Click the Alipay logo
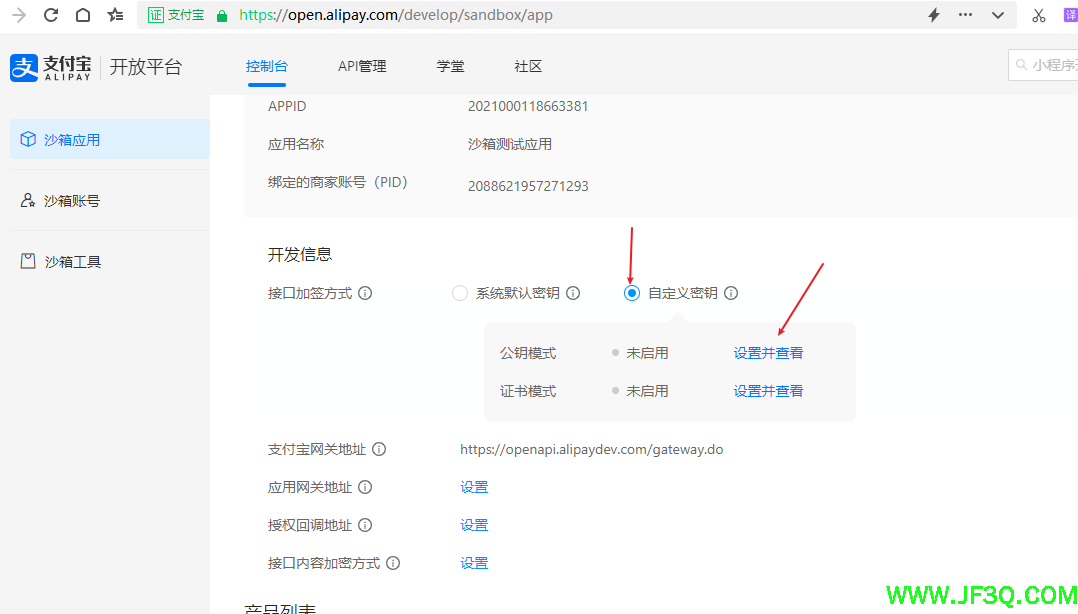 tap(52, 67)
